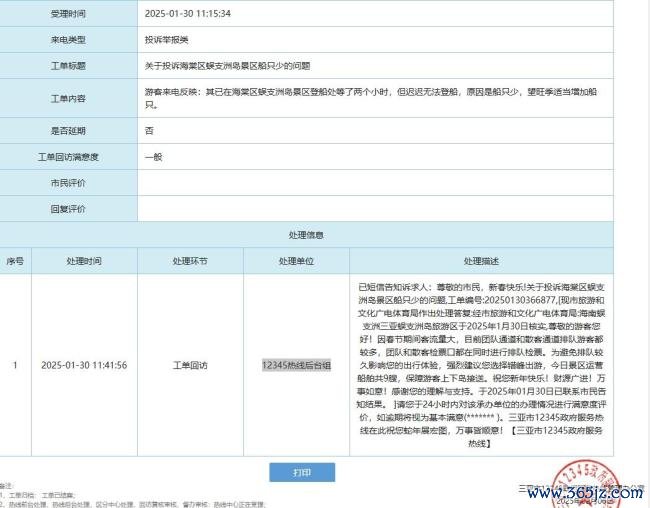Click the blue 打印 print button
650x508 pixels.
[302, 472]
